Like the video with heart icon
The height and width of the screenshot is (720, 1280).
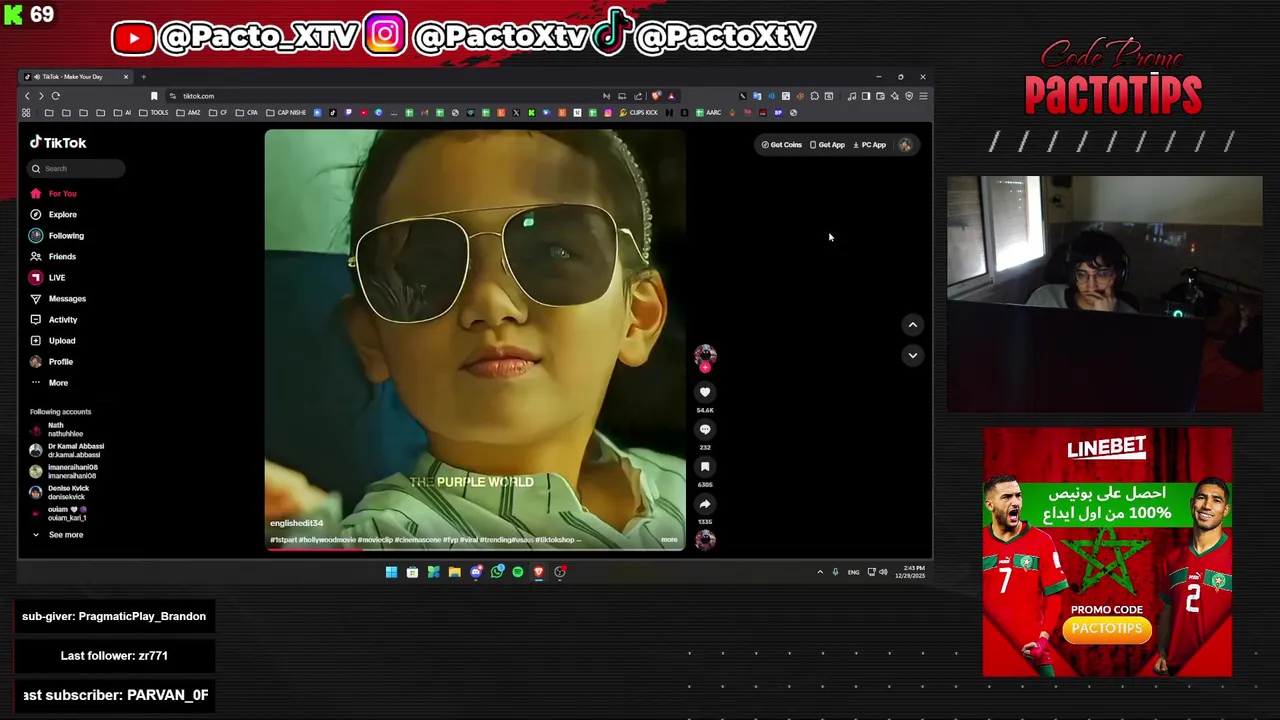point(705,393)
